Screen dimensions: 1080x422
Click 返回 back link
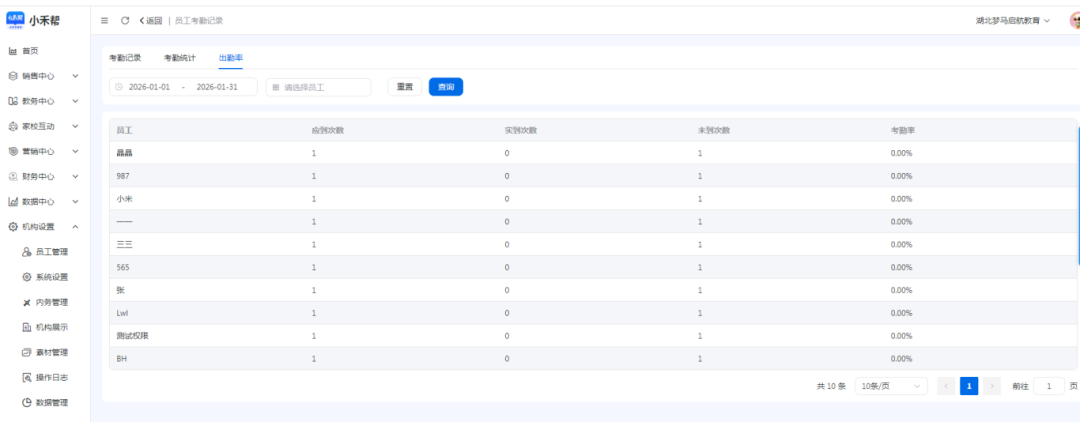tap(150, 20)
